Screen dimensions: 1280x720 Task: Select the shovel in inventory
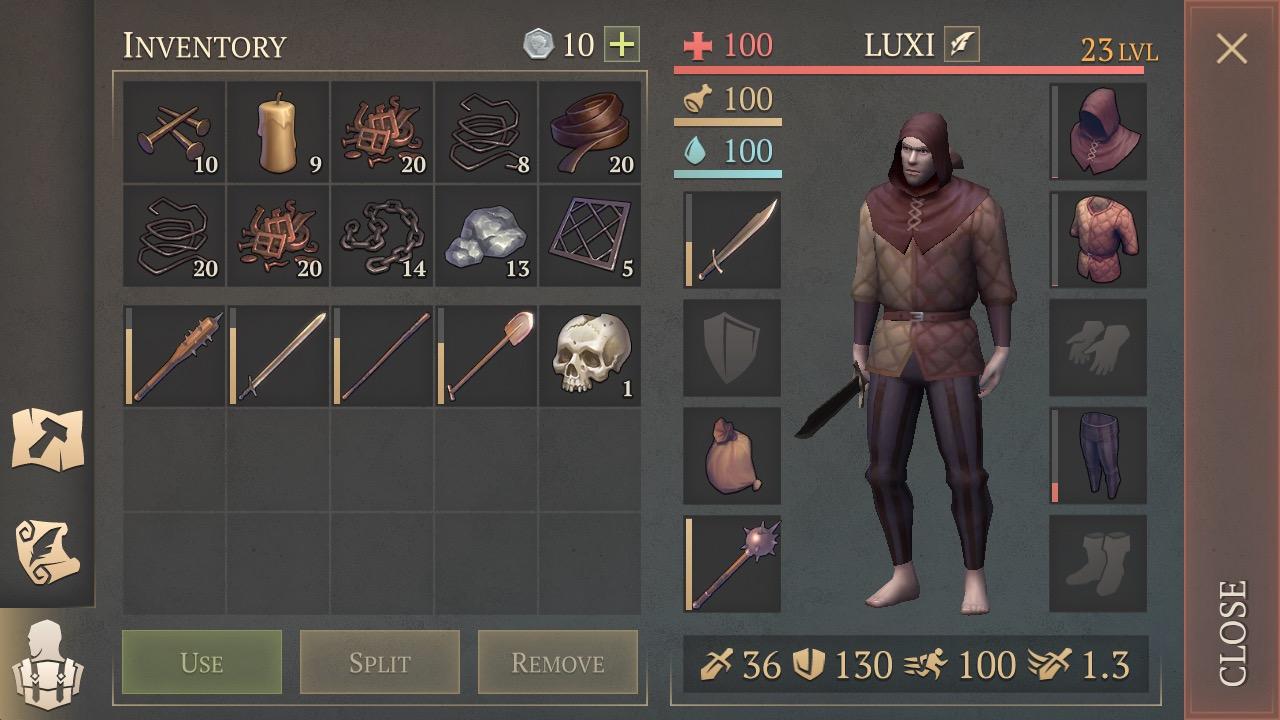[486, 355]
